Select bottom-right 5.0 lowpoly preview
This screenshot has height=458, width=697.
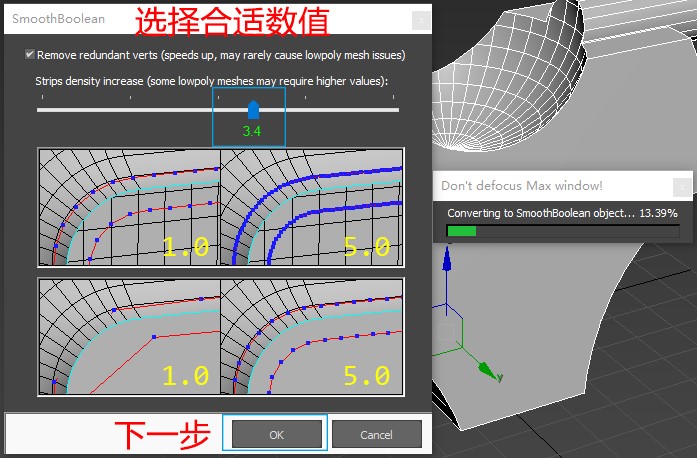point(311,336)
